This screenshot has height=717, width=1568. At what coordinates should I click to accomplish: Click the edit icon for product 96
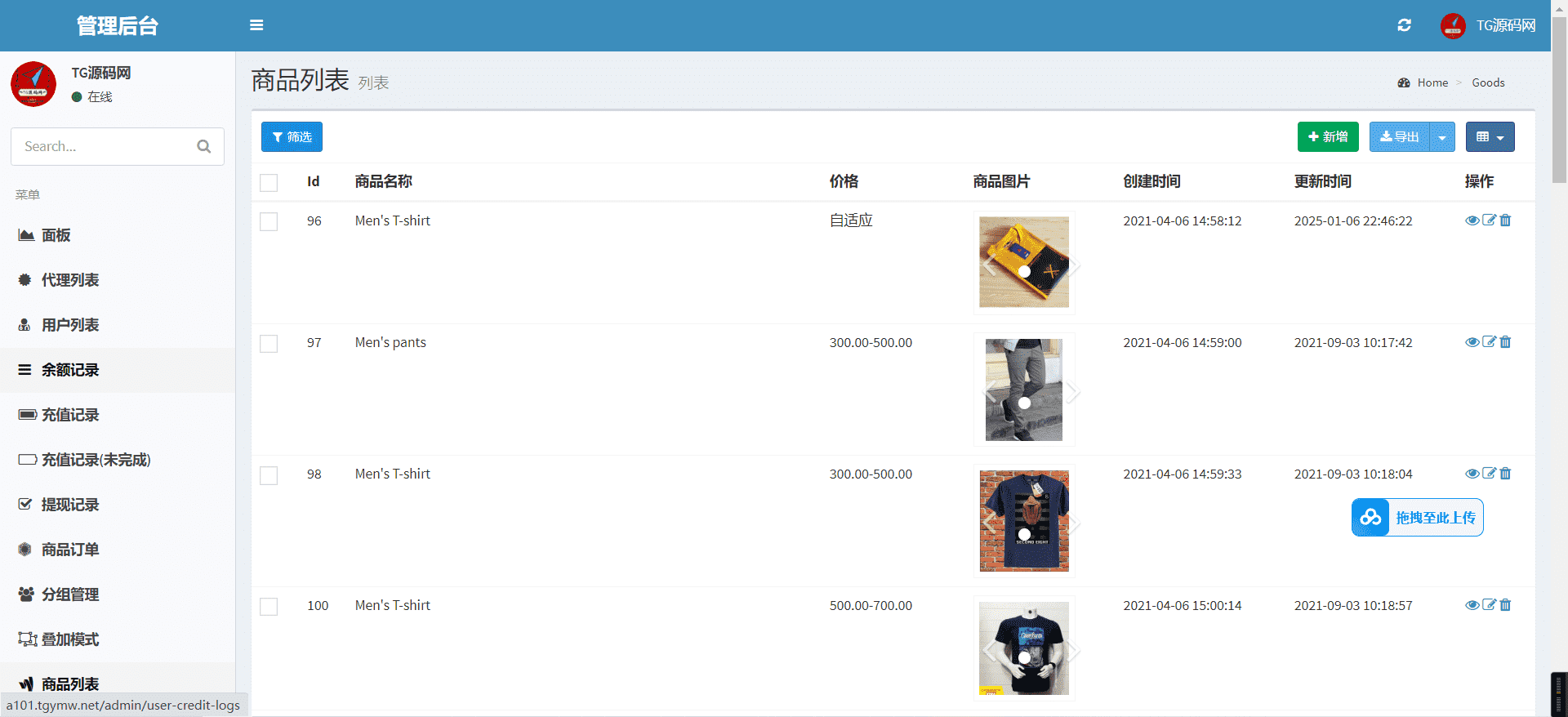(x=1489, y=220)
